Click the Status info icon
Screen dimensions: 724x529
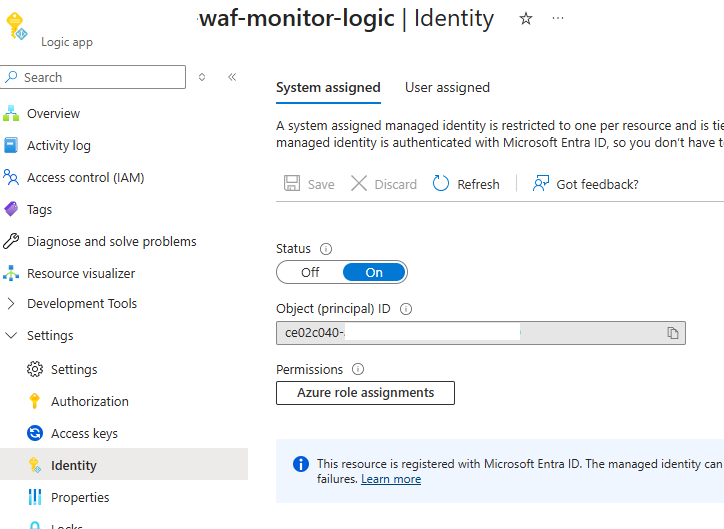click(326, 249)
